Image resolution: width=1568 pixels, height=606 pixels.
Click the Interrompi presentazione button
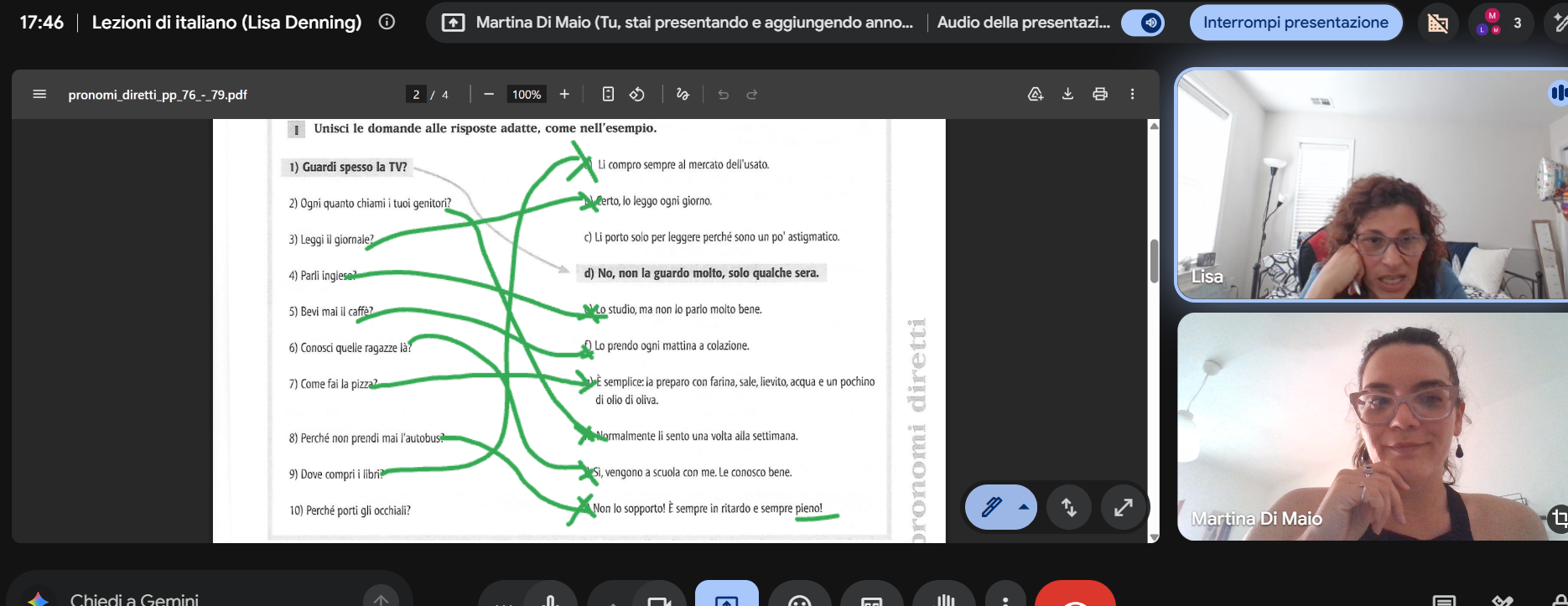(1295, 23)
